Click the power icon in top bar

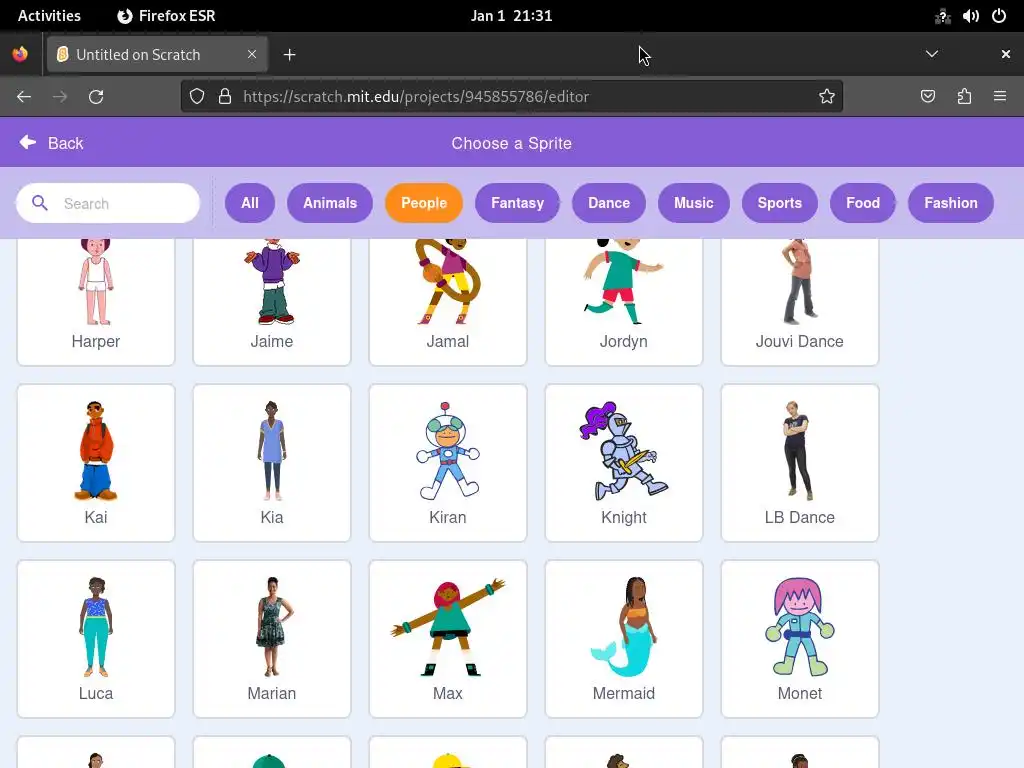tap(999, 16)
